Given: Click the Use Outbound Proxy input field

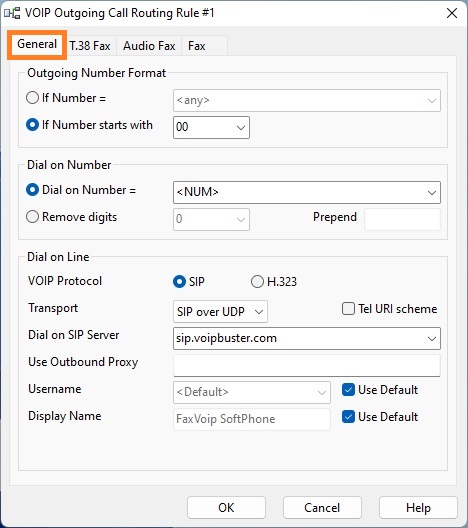Looking at the screenshot, I should tap(307, 365).
